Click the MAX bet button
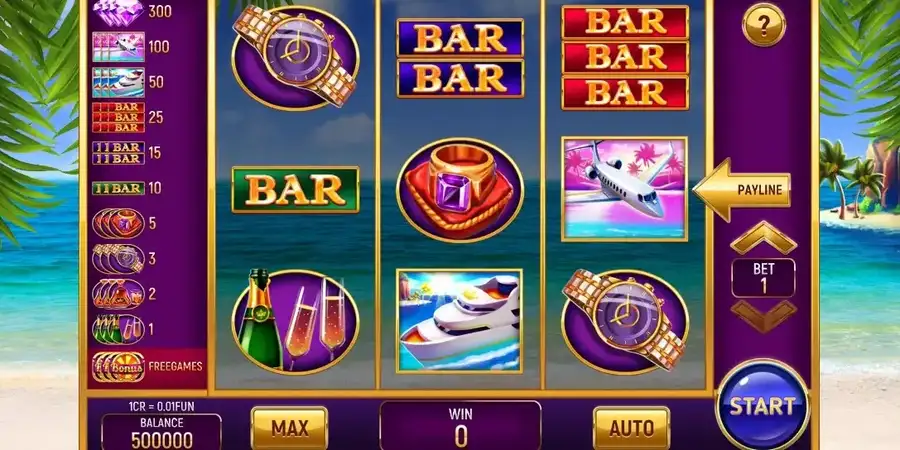900x450 pixels. [289, 428]
